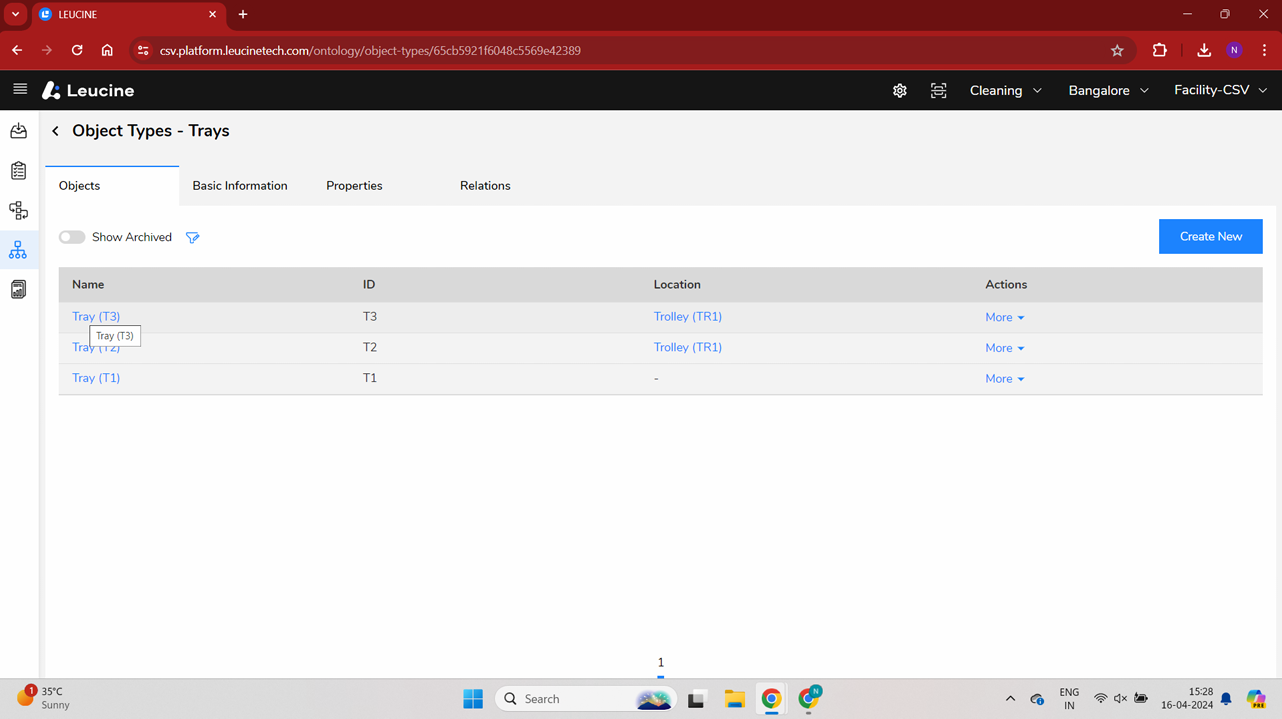1282x719 pixels.
Task: Click the Name column header
Action: 88,285
